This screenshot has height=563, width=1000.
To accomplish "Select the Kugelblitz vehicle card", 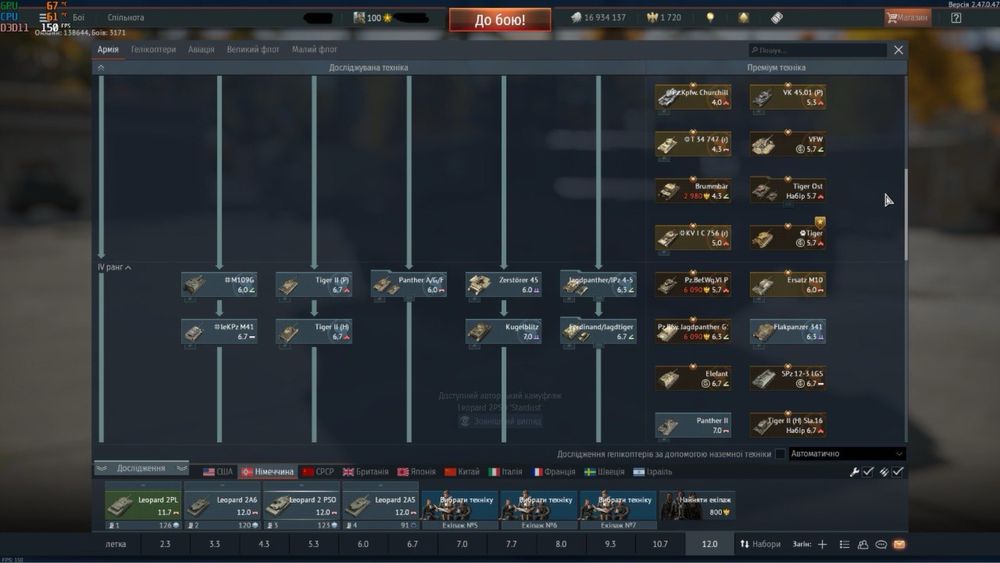I will point(503,332).
